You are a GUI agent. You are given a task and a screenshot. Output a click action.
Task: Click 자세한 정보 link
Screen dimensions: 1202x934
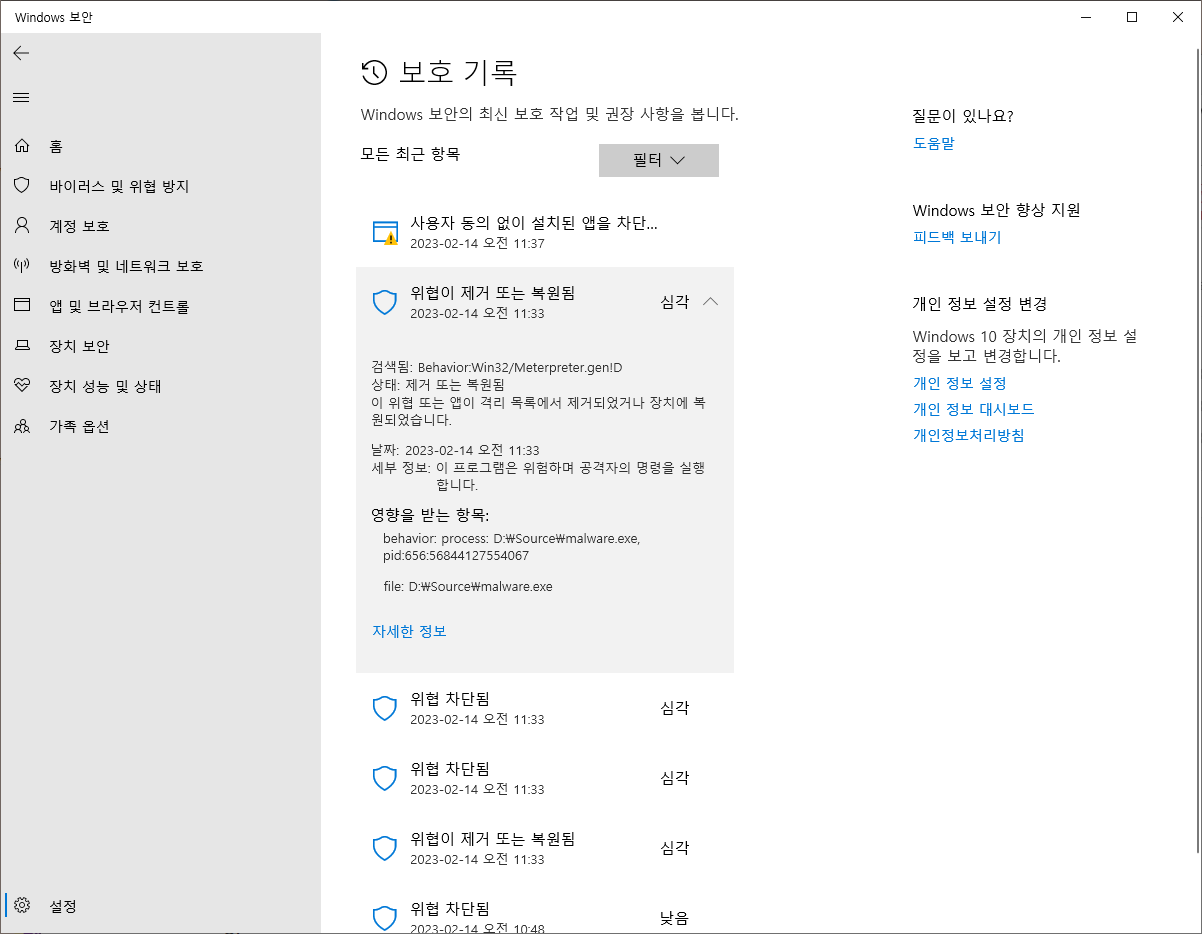pos(409,631)
